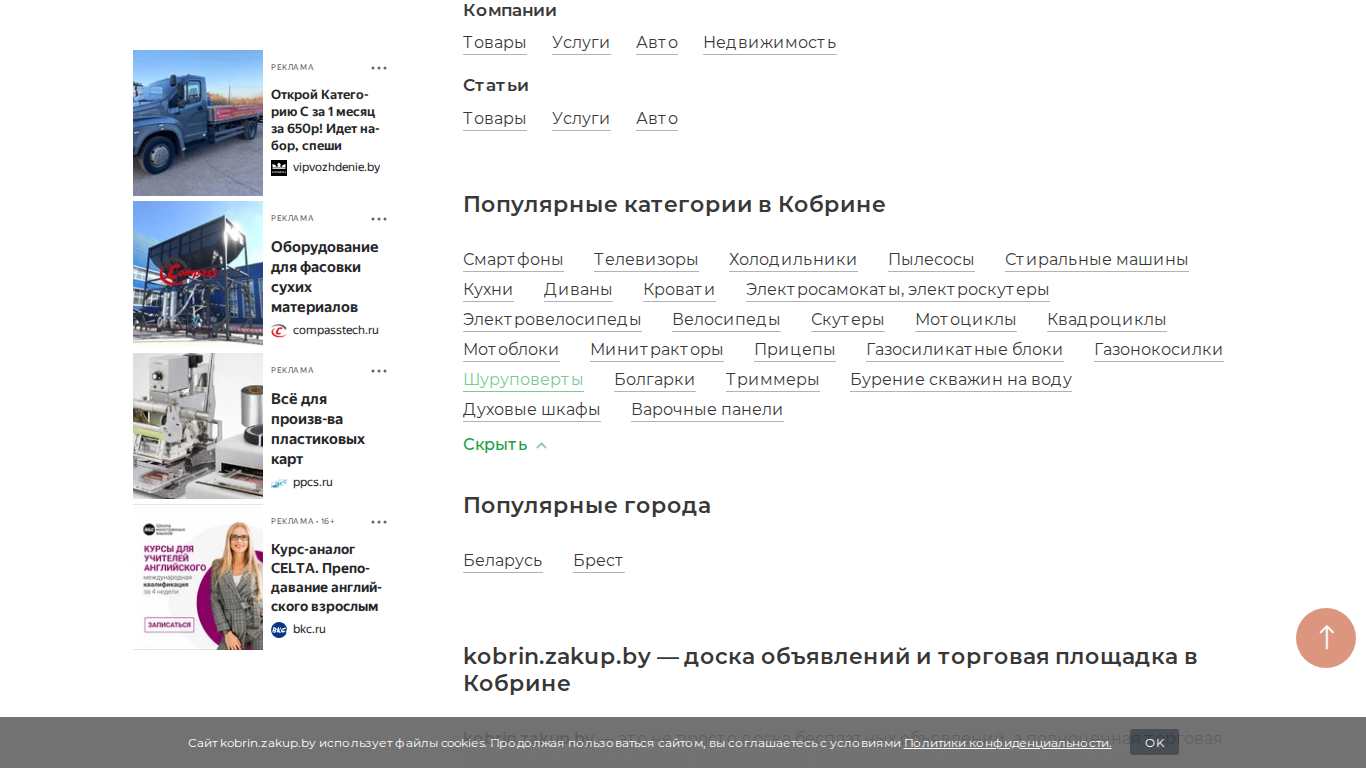The height and width of the screenshot is (768, 1366).
Task: Select the Минитракторы category link
Action: coord(657,350)
